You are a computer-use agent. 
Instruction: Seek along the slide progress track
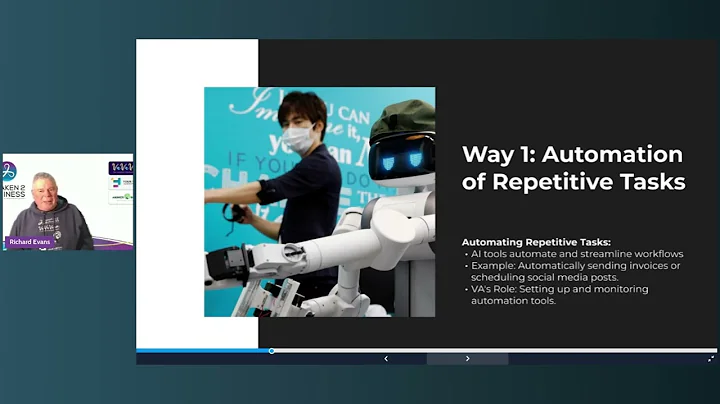(x=426, y=351)
